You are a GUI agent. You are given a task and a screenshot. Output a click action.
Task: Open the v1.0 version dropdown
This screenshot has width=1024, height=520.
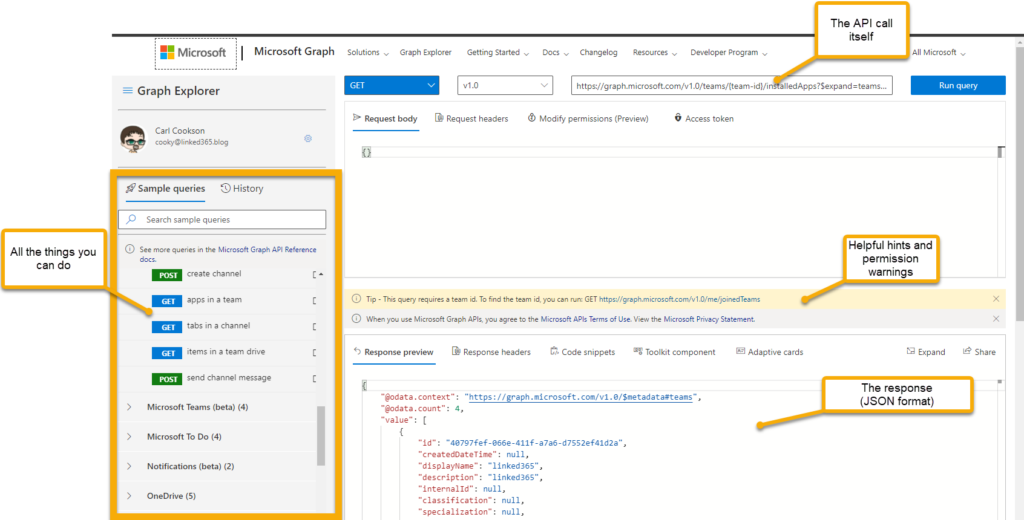click(x=505, y=86)
